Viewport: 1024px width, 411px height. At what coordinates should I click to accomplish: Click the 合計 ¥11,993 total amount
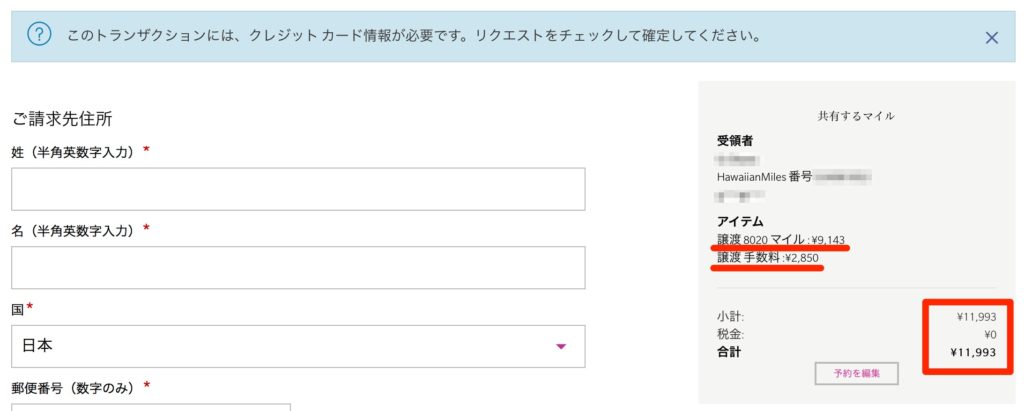973,353
